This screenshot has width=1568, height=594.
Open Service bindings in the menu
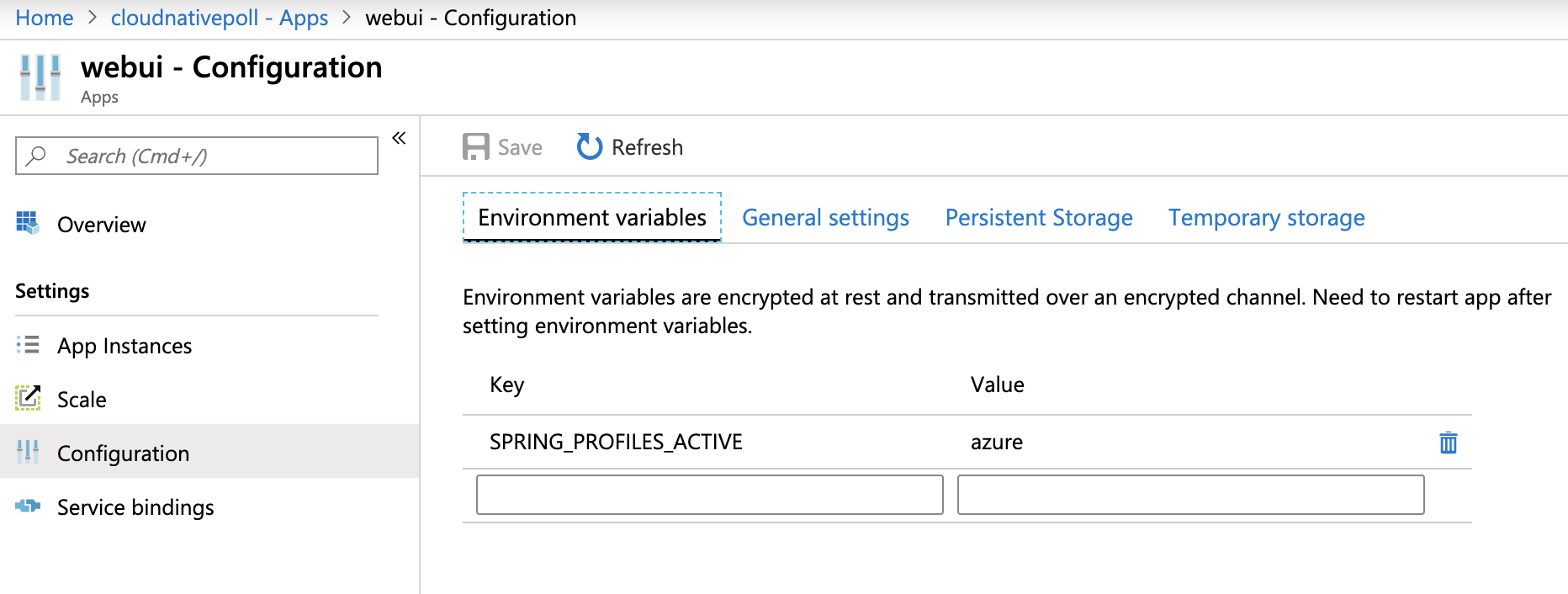point(135,507)
